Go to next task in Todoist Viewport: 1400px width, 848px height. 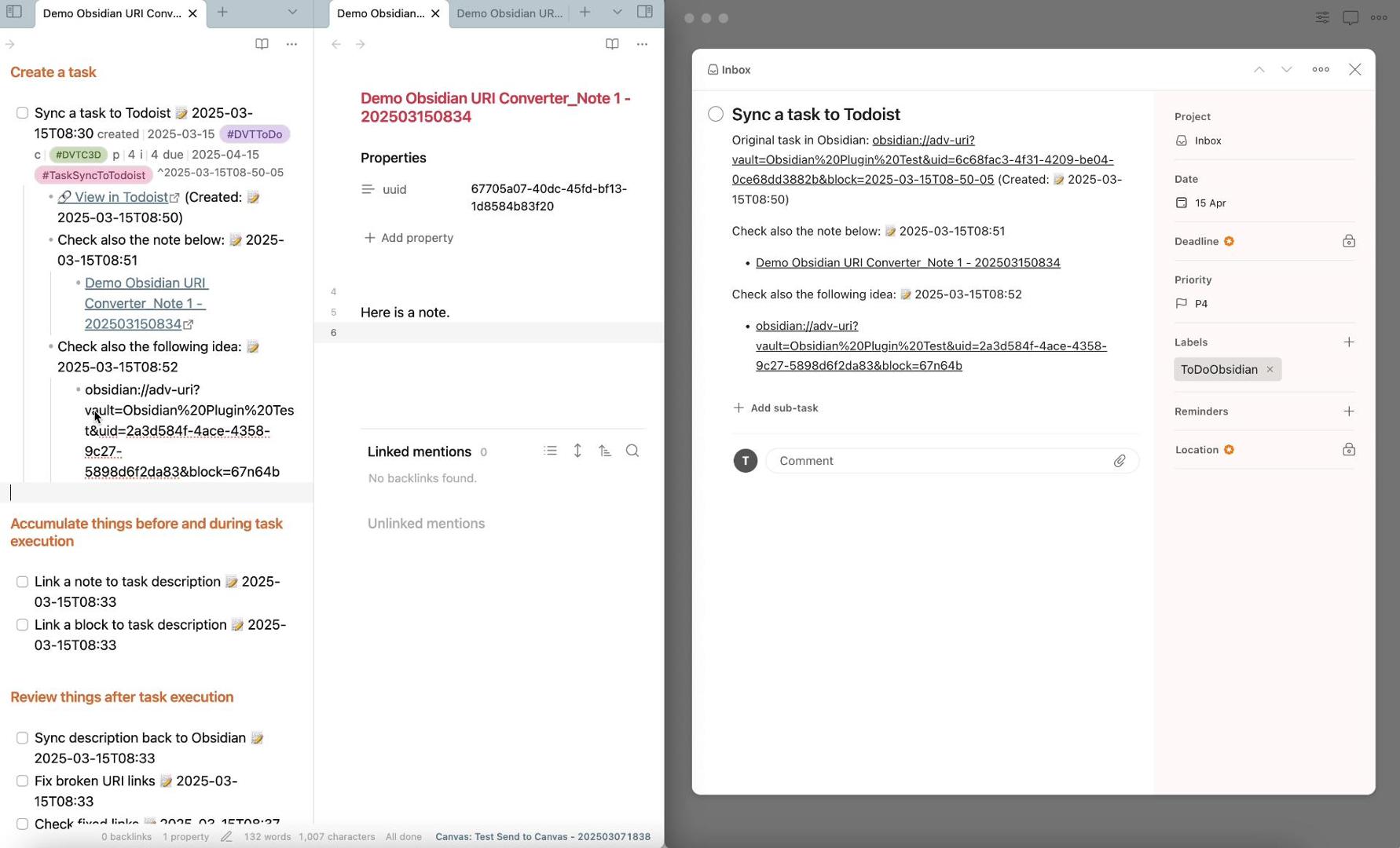point(1287,69)
